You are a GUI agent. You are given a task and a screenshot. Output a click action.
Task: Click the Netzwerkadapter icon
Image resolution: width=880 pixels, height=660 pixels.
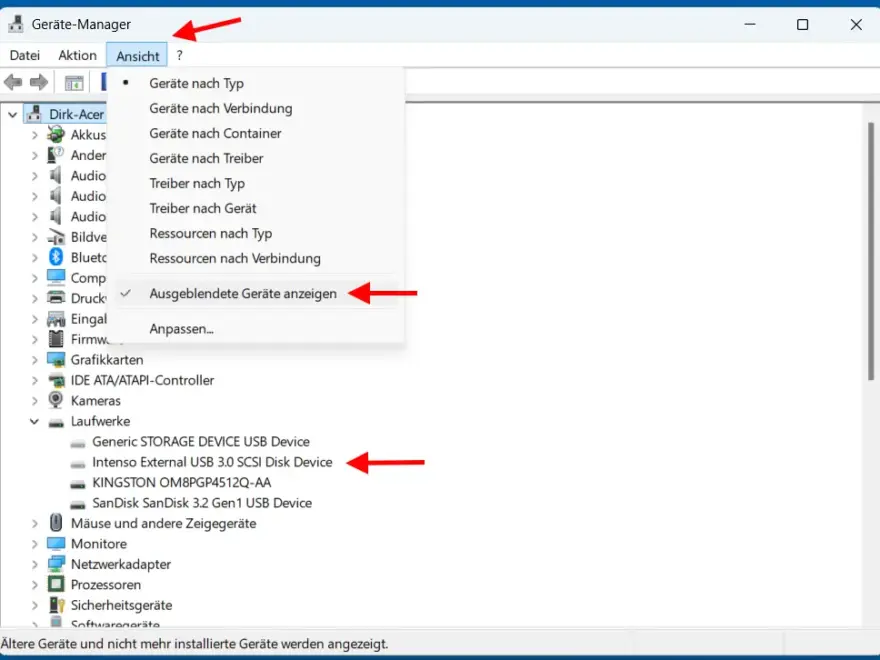click(54, 564)
